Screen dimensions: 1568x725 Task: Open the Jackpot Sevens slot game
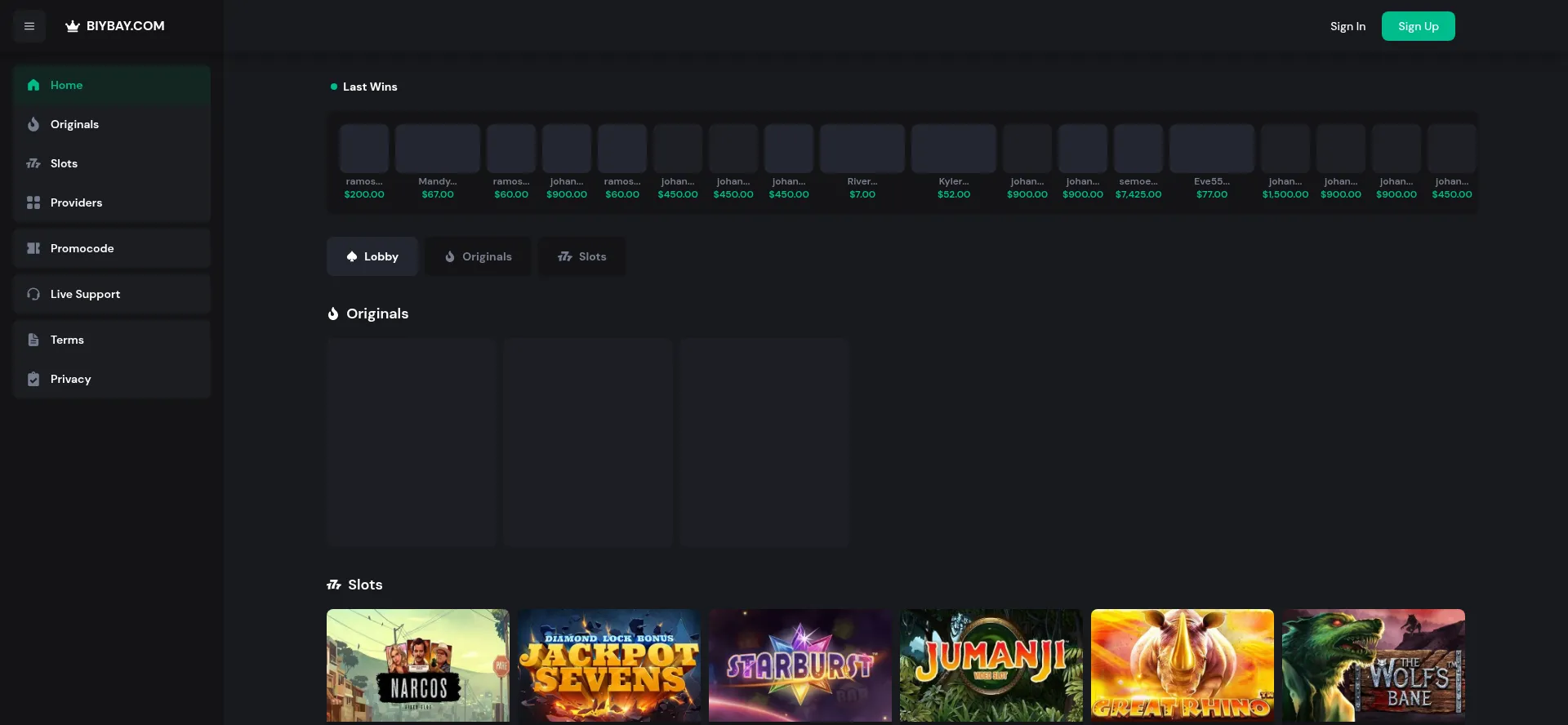[x=609, y=665]
